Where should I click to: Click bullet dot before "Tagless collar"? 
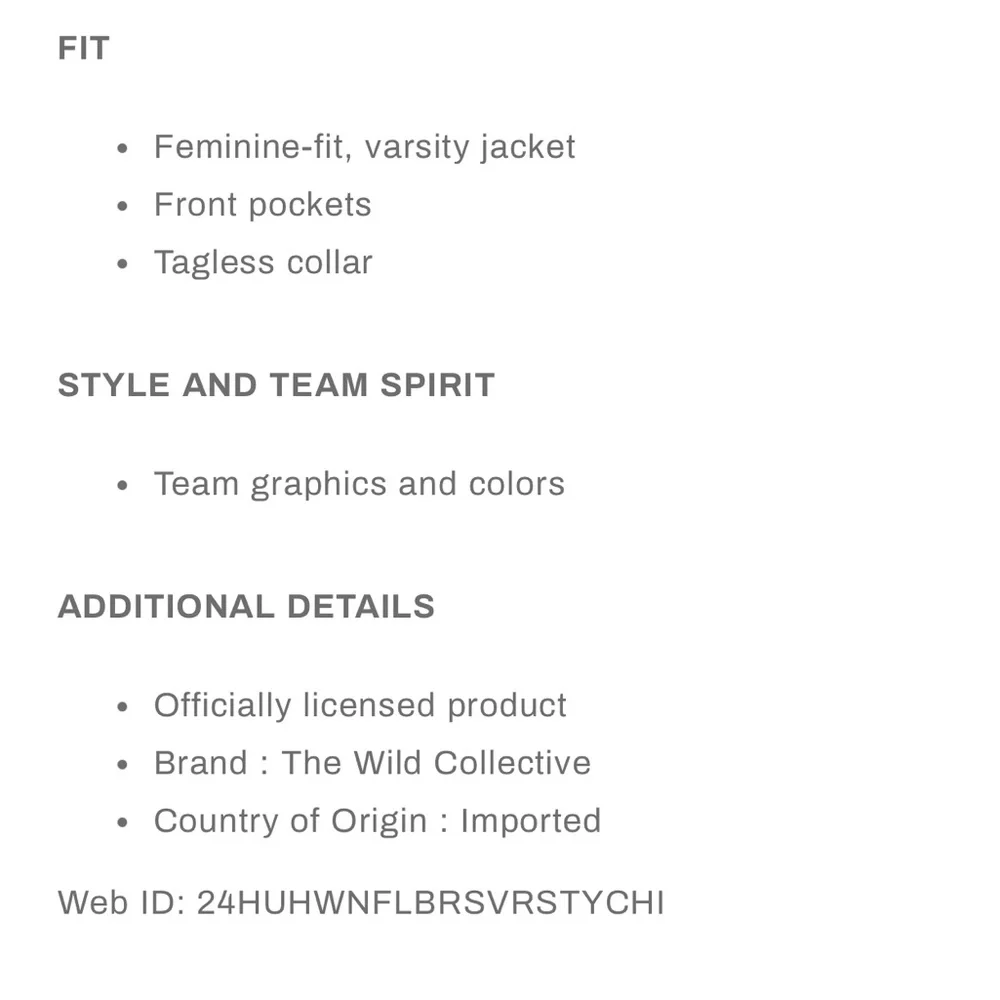(123, 265)
